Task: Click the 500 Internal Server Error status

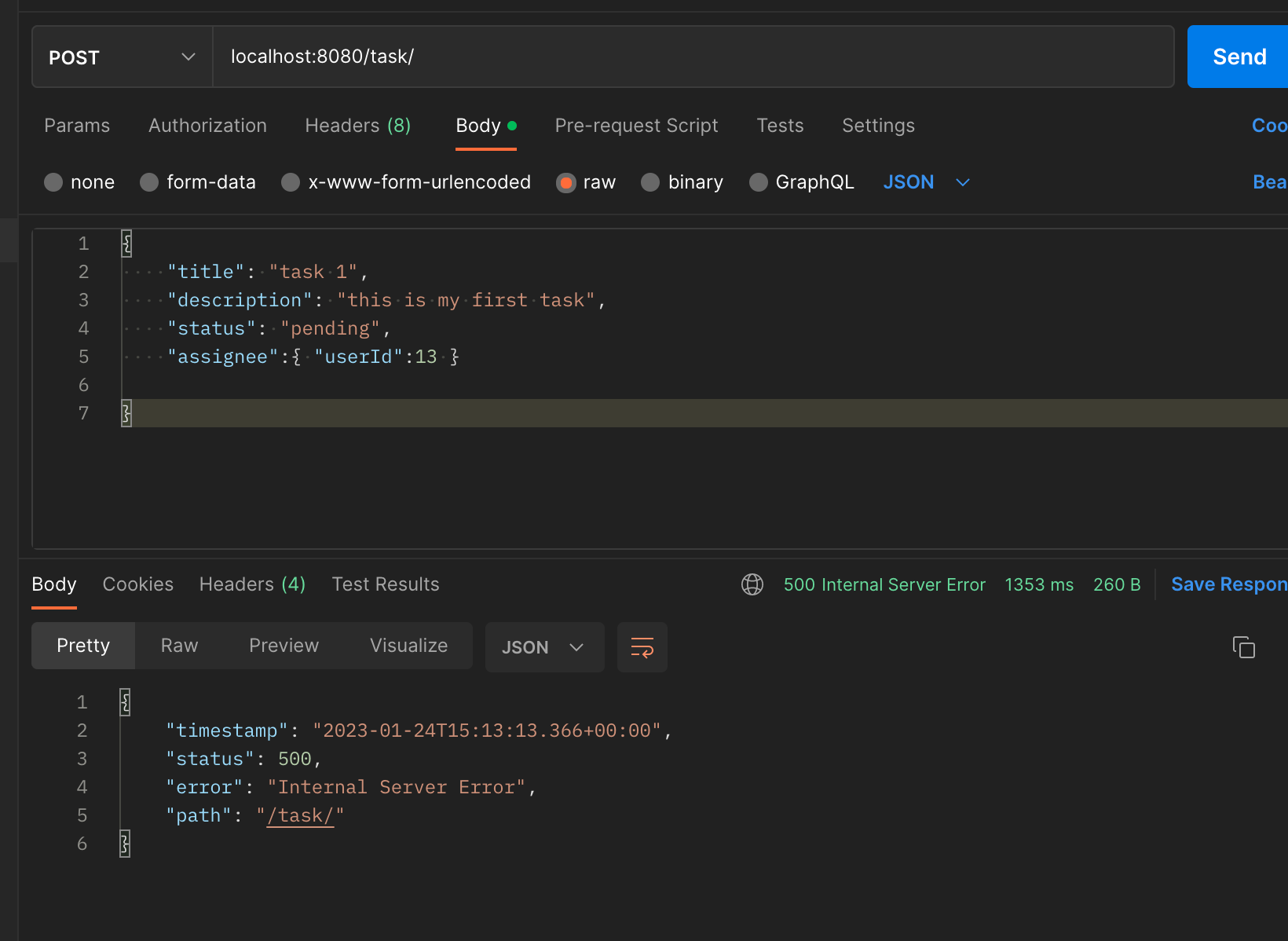Action: pyautogui.click(x=884, y=584)
